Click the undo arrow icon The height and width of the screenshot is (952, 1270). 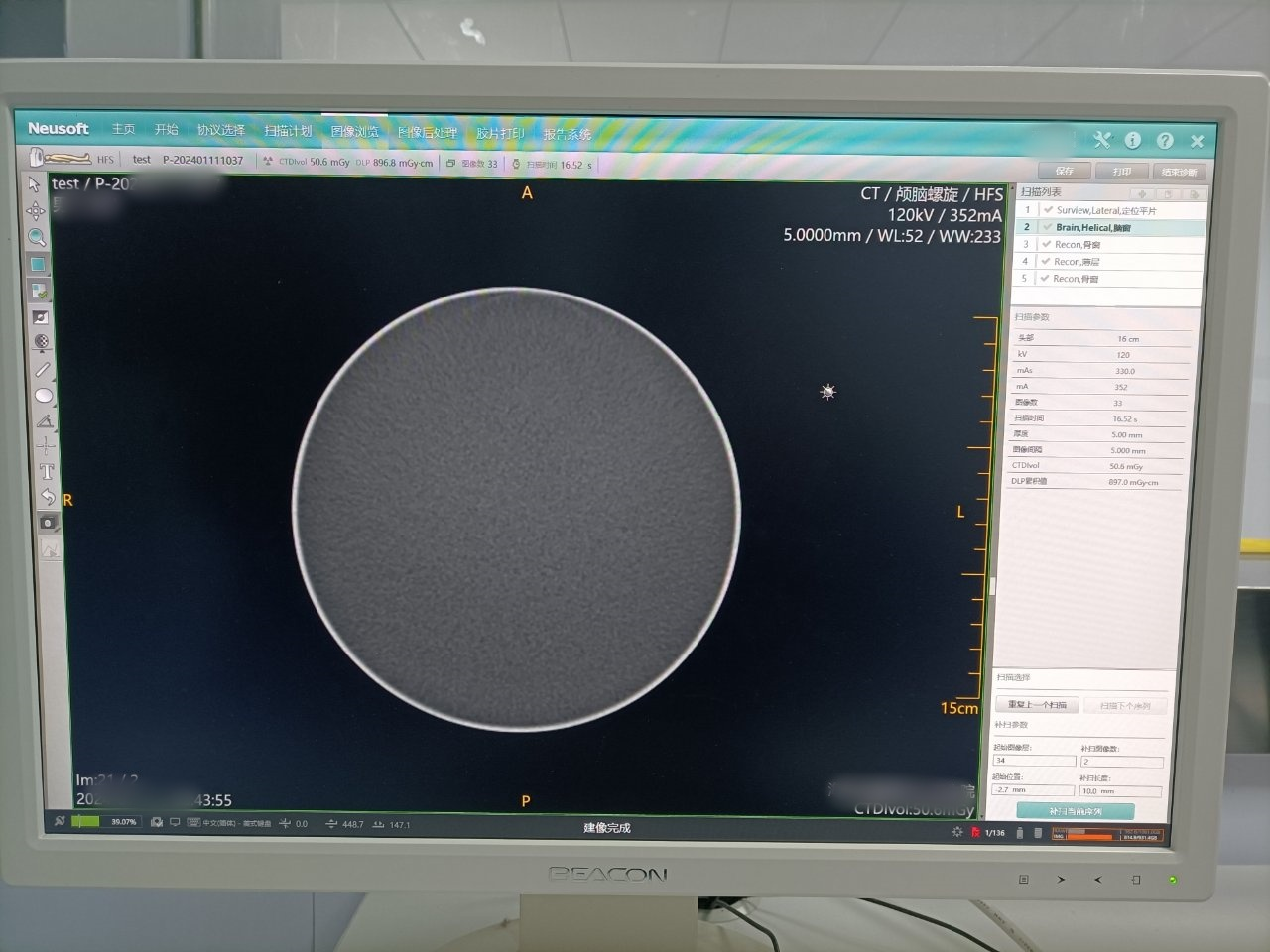click(47, 497)
